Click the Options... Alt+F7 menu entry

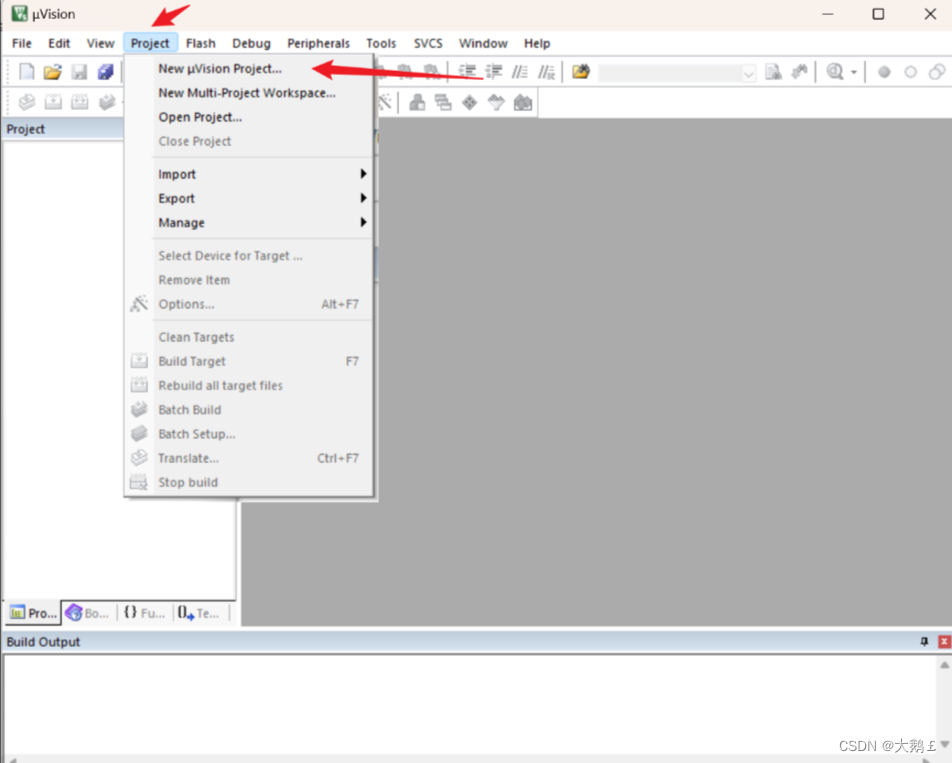(249, 304)
